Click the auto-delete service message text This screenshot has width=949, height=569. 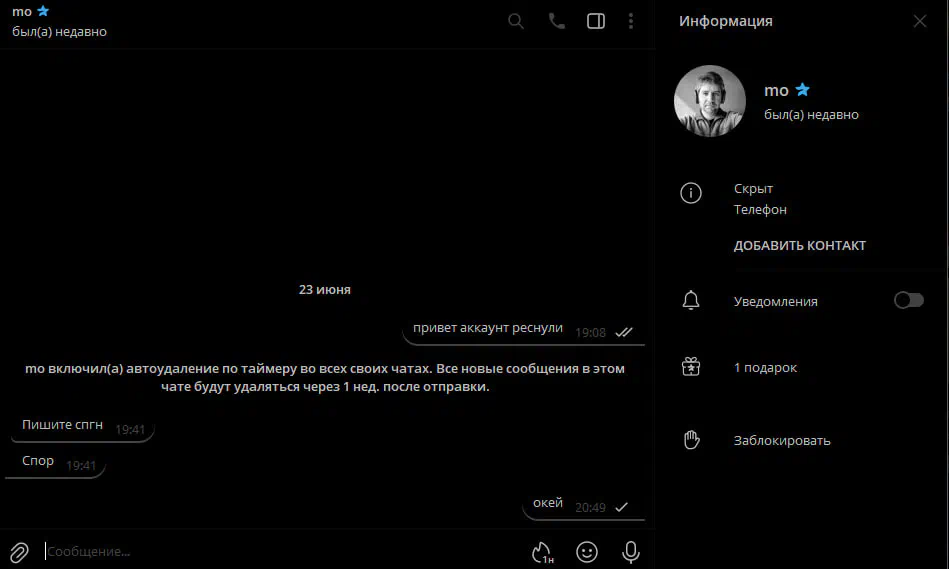pos(325,377)
